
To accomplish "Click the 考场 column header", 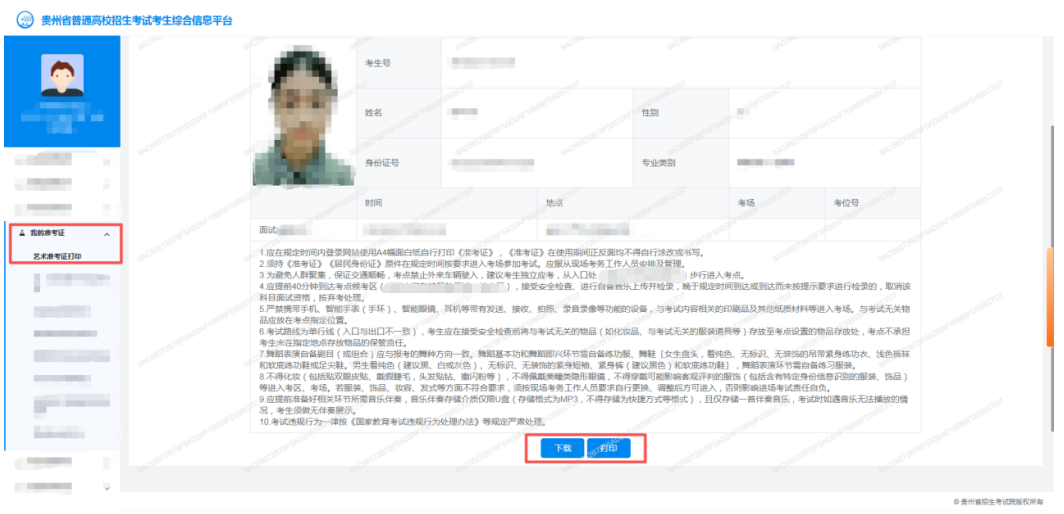I will coord(776,203).
